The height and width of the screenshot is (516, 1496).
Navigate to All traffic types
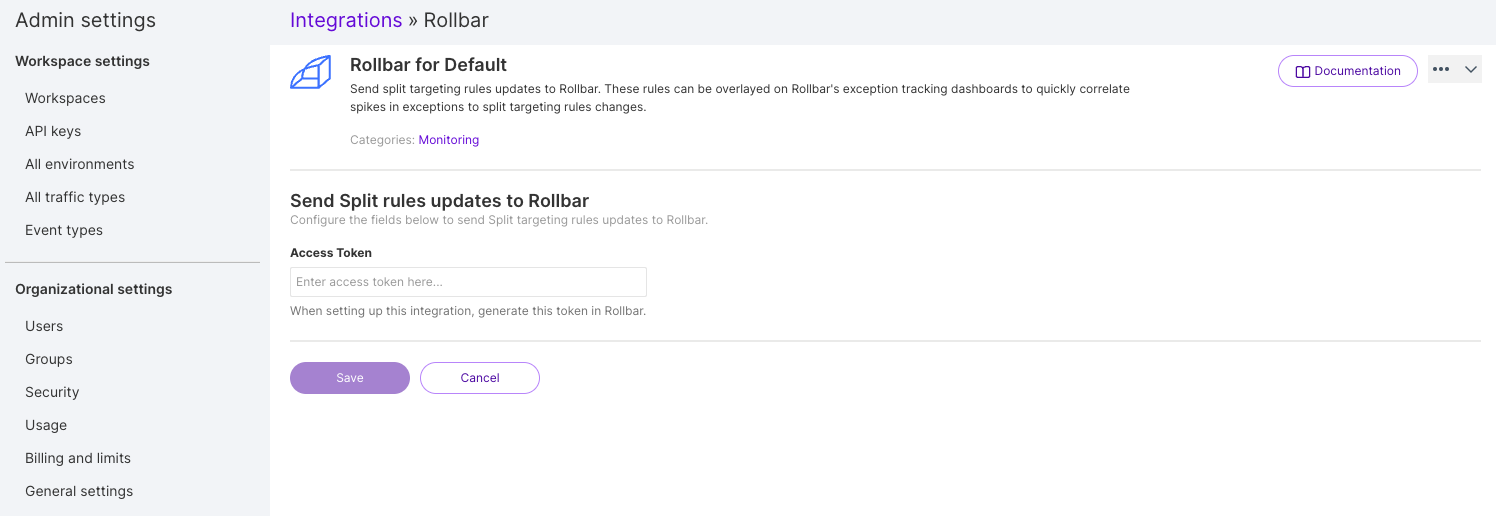(75, 197)
